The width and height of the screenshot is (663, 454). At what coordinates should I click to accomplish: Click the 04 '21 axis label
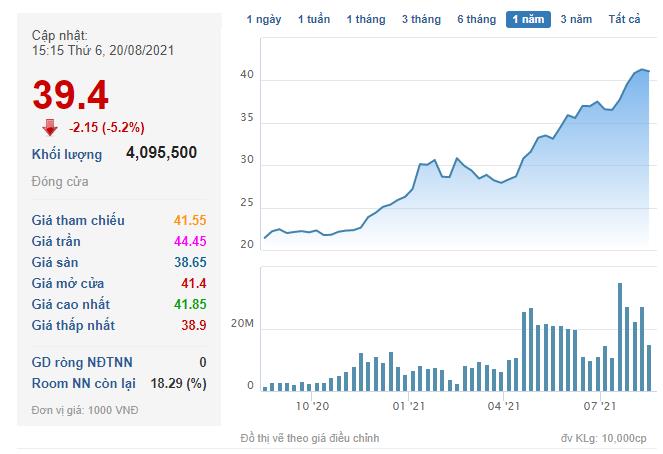503,407
